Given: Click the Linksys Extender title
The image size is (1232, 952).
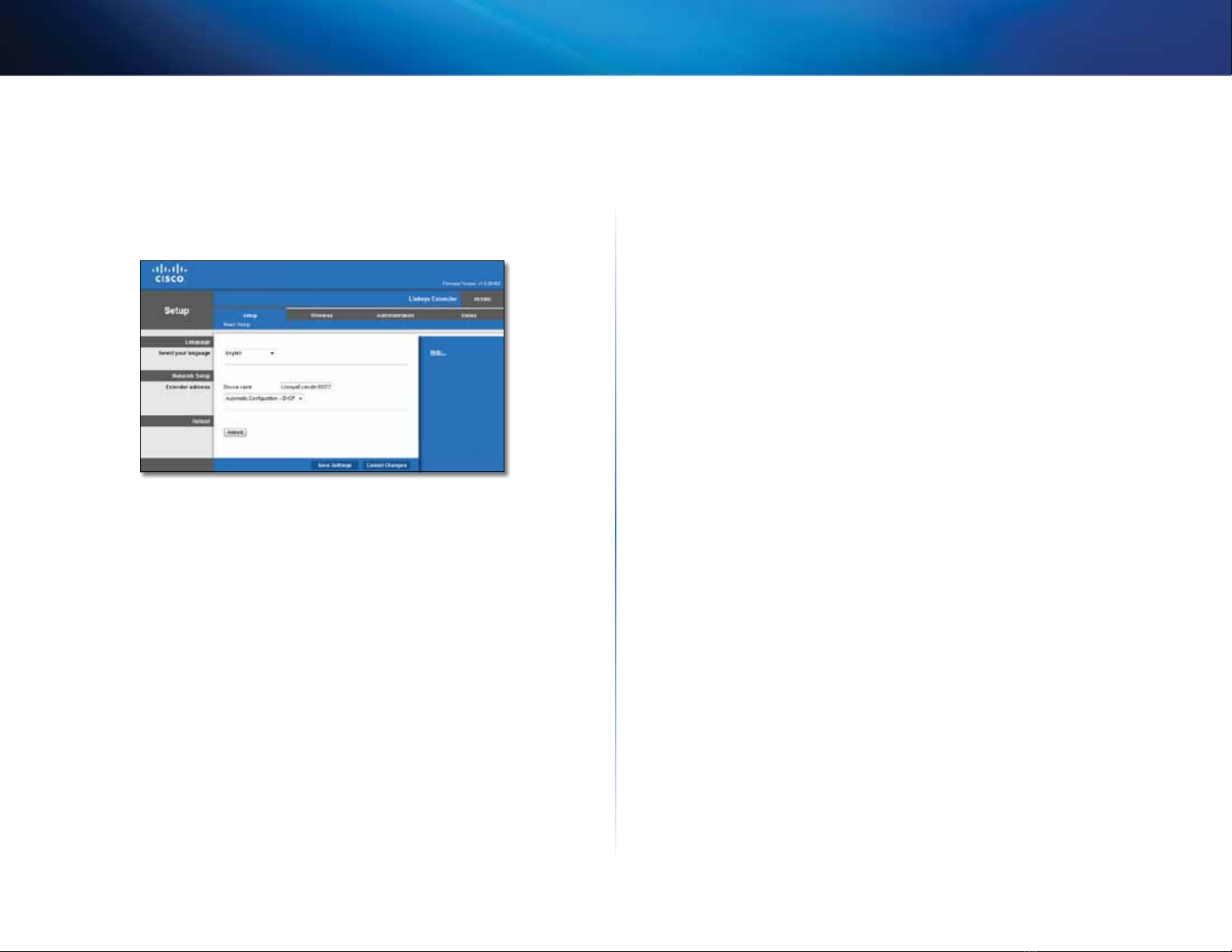Looking at the screenshot, I should point(433,299).
